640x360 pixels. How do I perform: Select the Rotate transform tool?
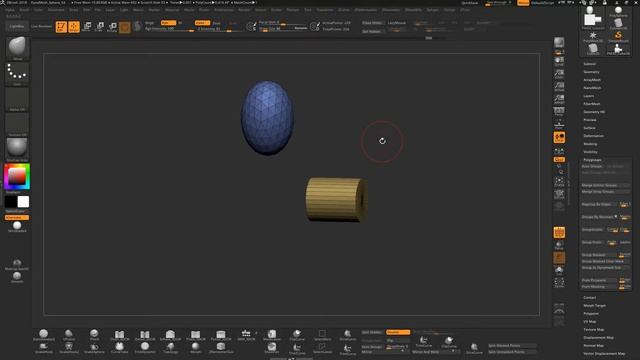coord(112,27)
